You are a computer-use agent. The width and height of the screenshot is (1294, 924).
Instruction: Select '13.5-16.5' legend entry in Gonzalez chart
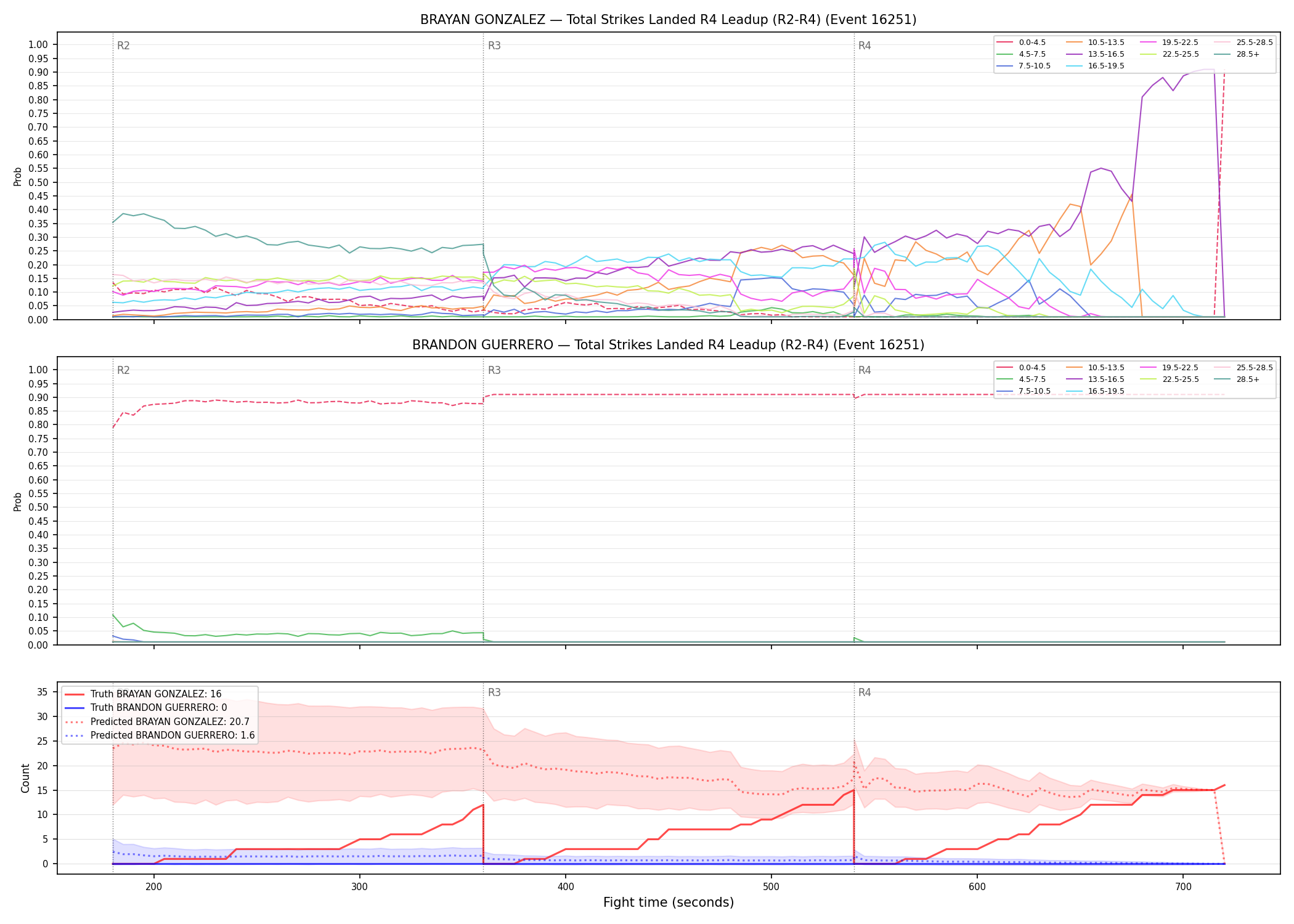(x=1095, y=54)
